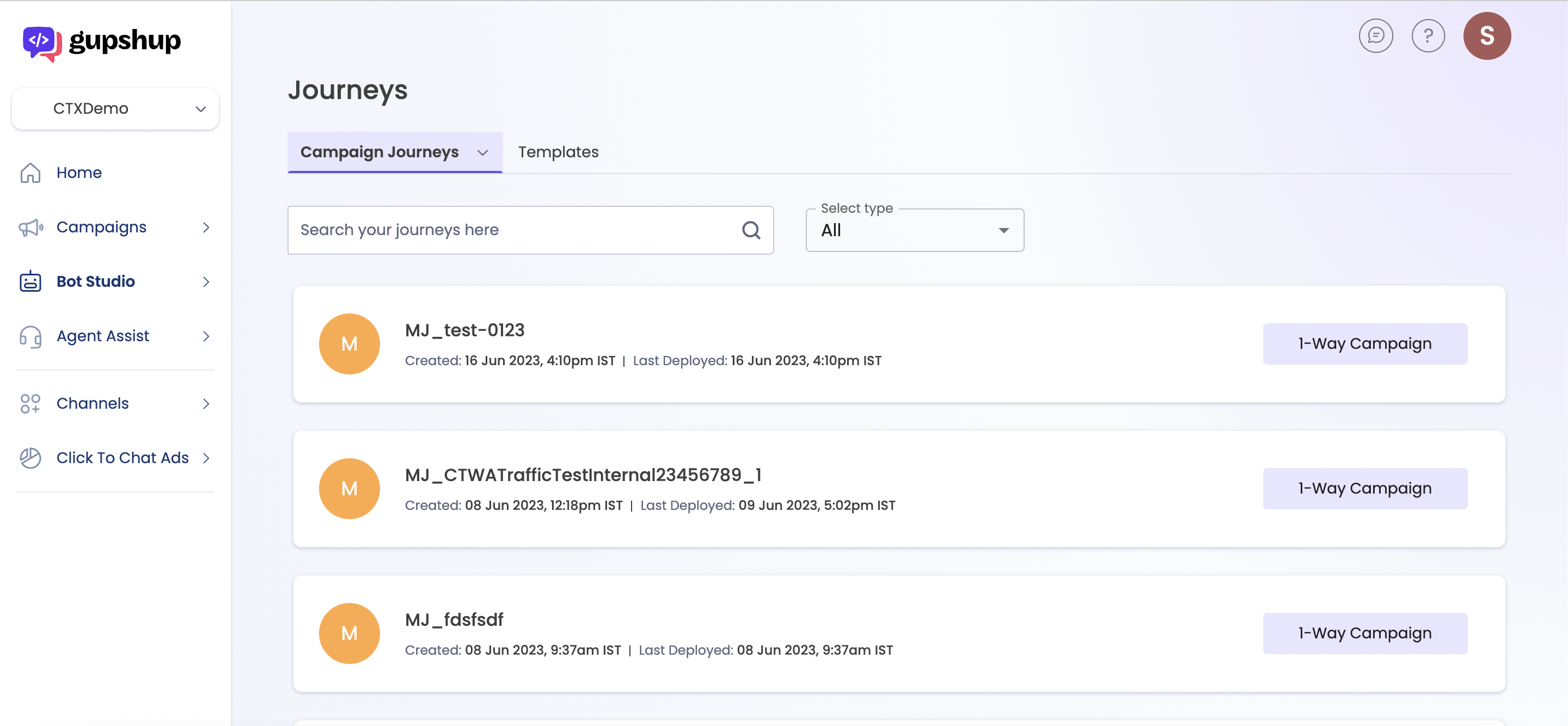Expand the Campaign Journeys tab chevron
1568x726 pixels.
[482, 153]
